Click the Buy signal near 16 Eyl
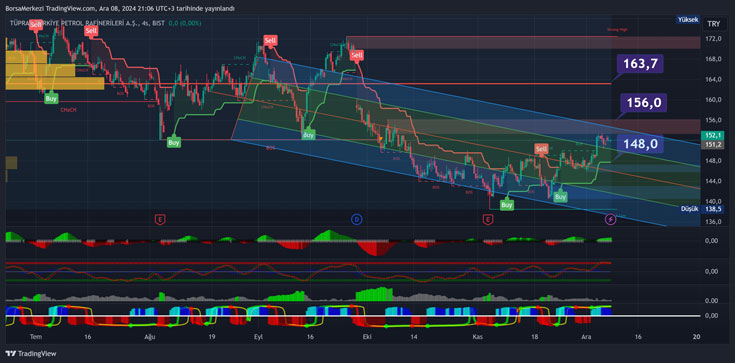Viewport: 735px width, 363px height. (308, 135)
